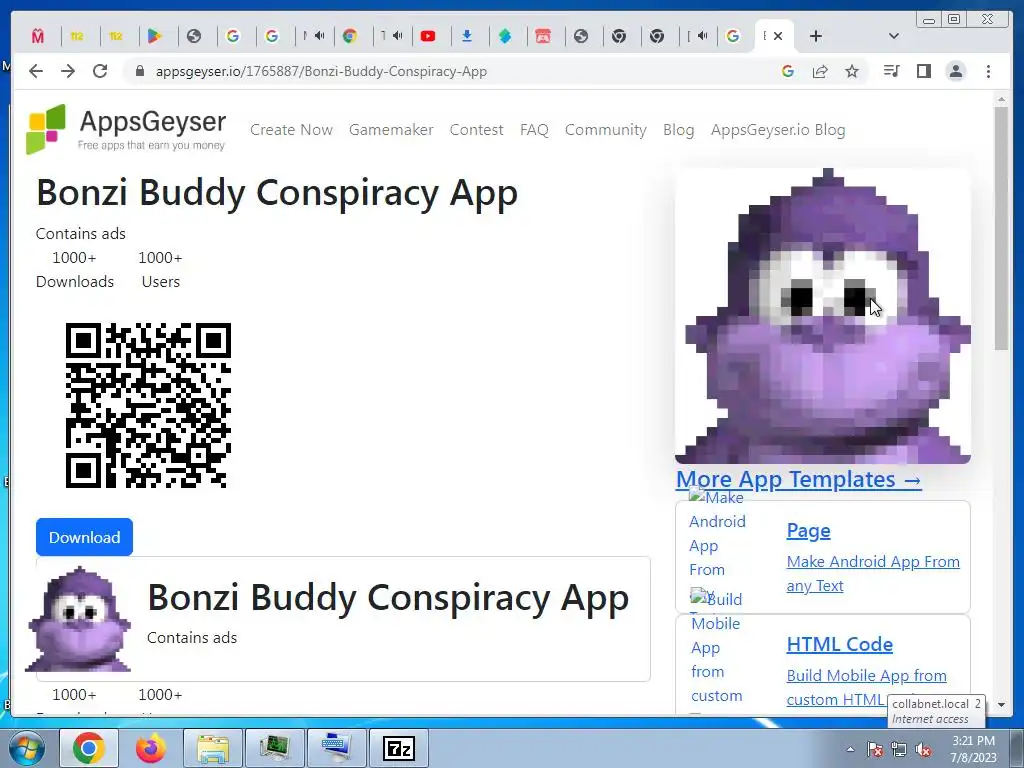Image resolution: width=1024 pixels, height=768 pixels.
Task: Open Make Android App From any Text link
Action: (x=873, y=573)
